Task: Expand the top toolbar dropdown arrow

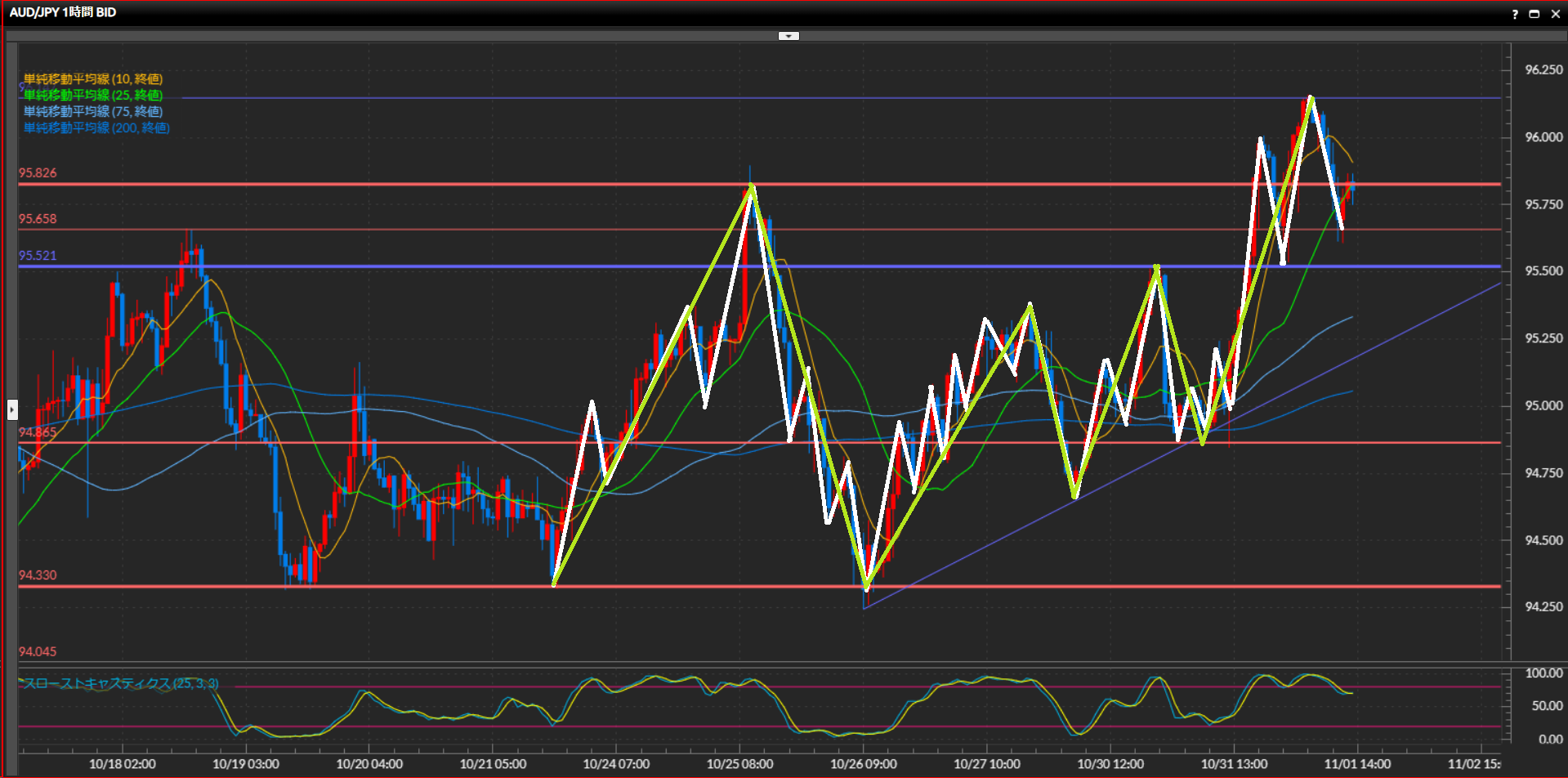Action: 788,36
